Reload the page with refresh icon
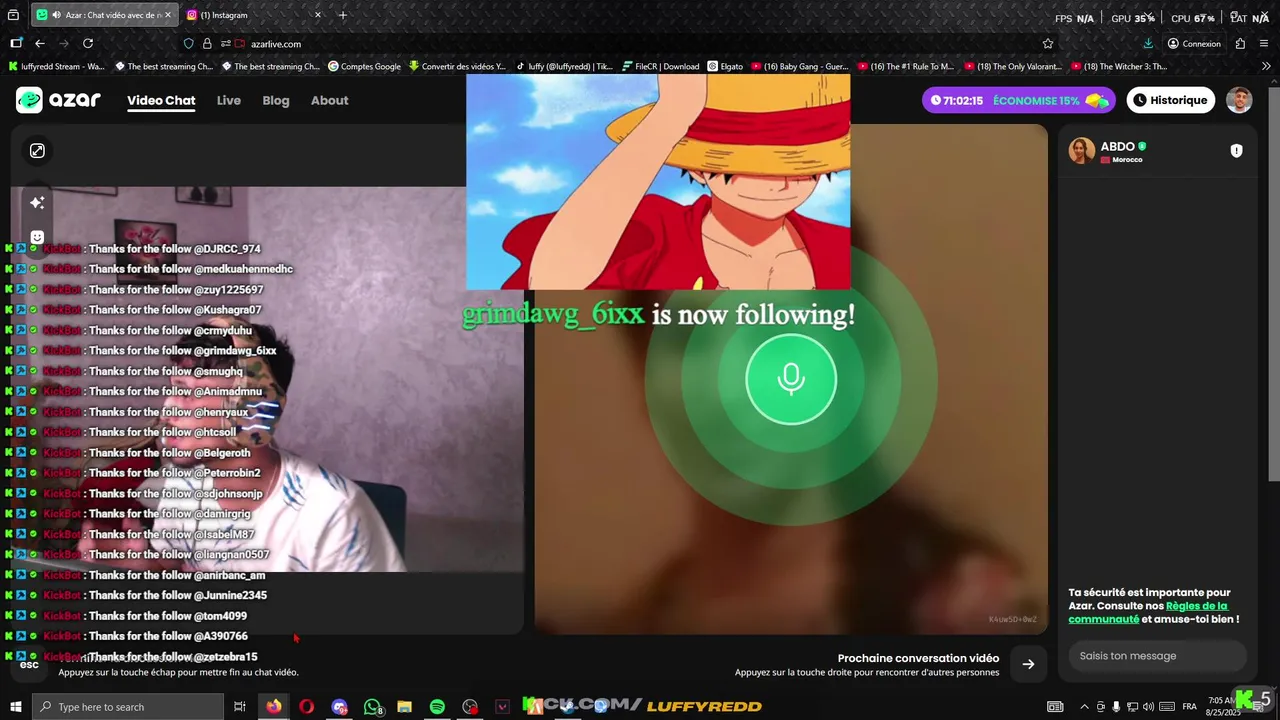1280x720 pixels. pos(88,43)
